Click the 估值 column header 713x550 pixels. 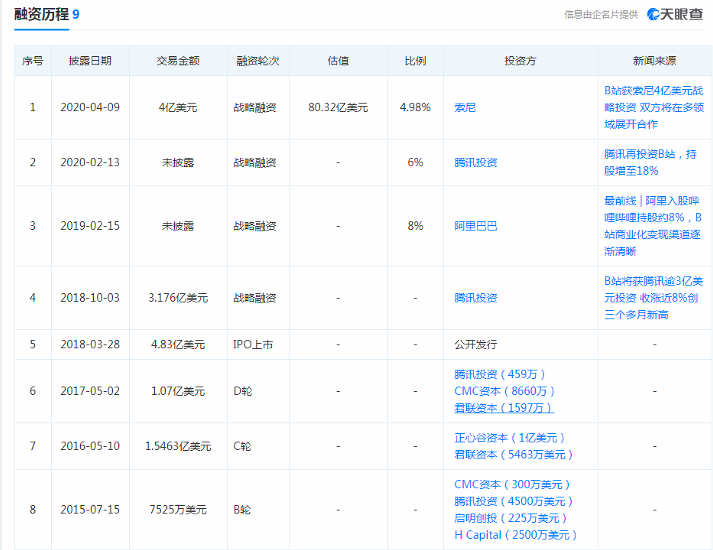coord(338,61)
